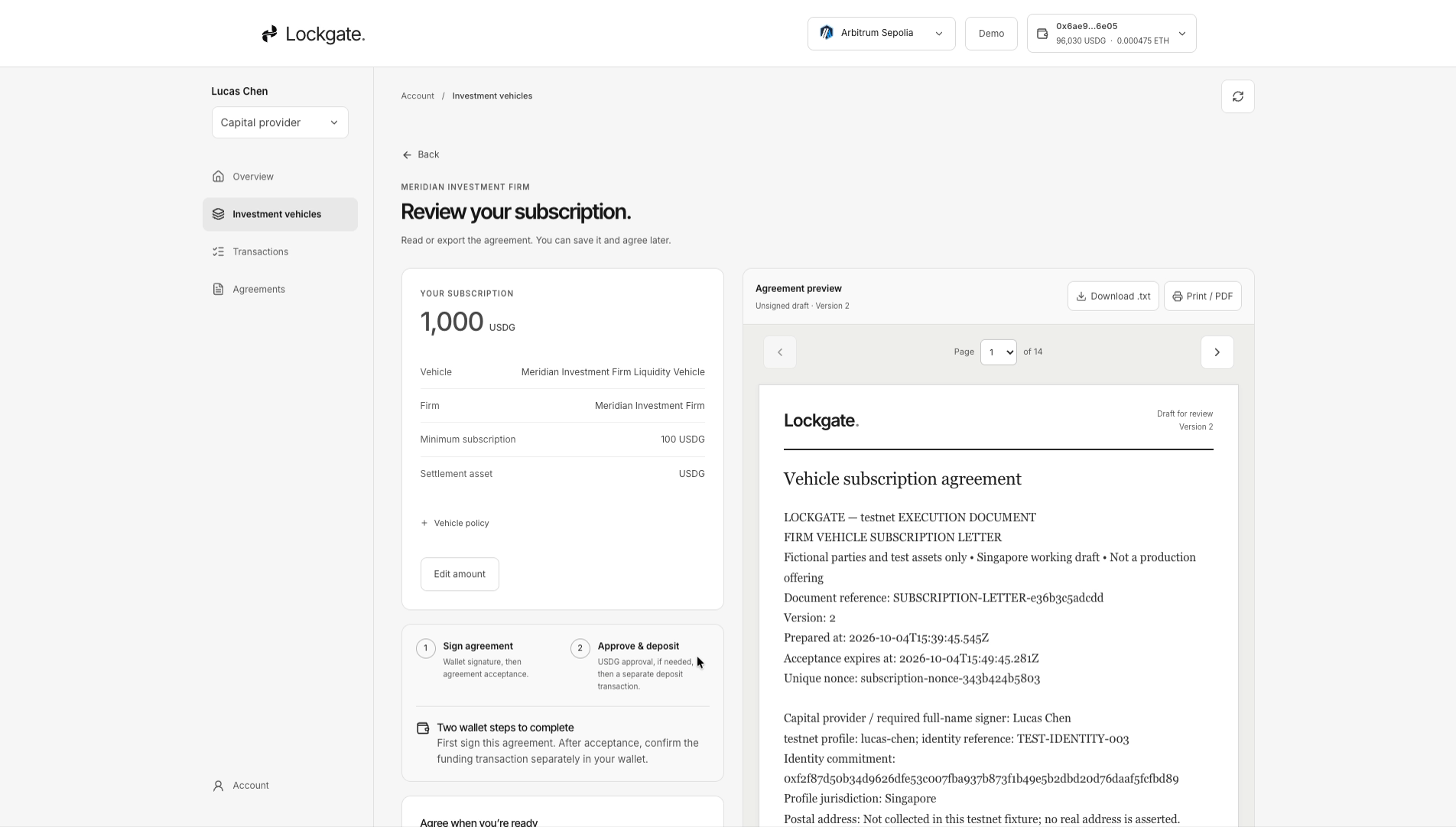The height and width of the screenshot is (827, 1456).
Task: Open the agreement page number select
Action: 998,352
